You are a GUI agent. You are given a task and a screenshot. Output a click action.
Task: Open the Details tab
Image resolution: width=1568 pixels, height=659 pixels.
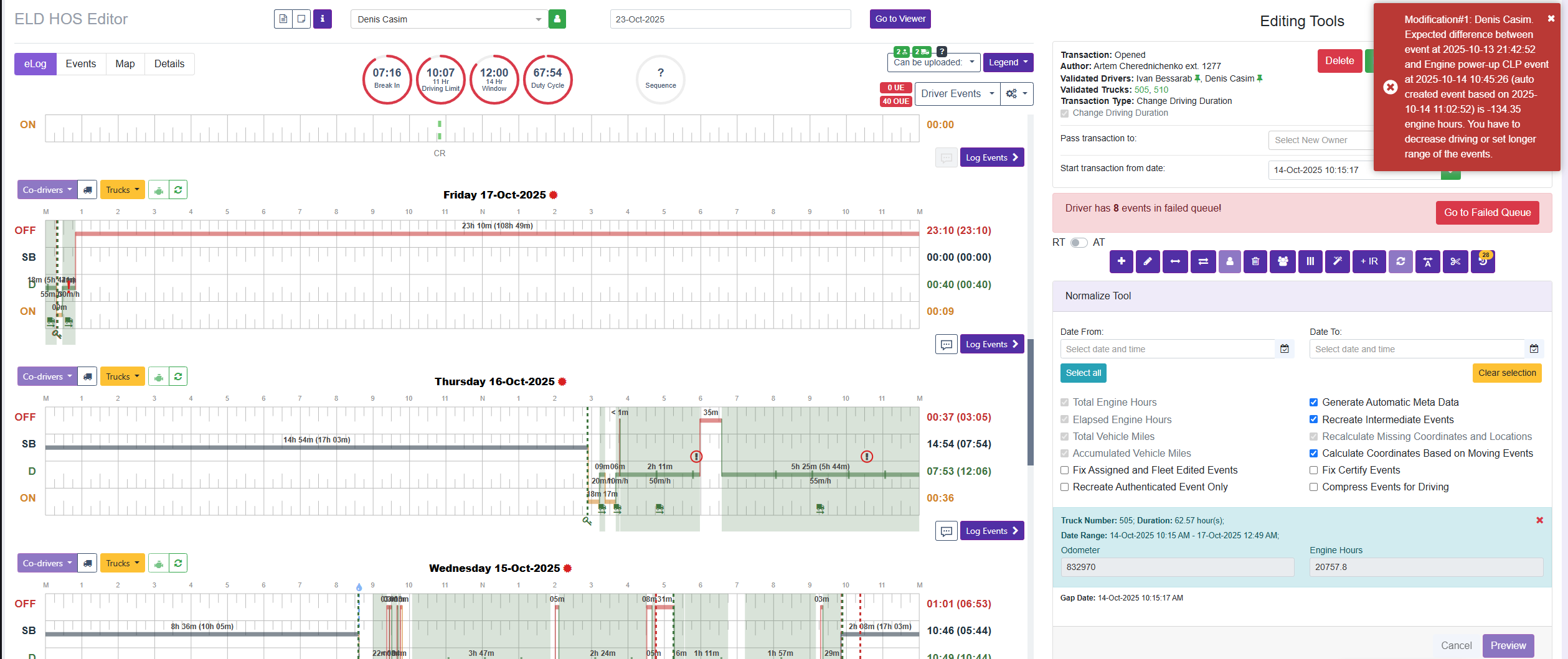tap(169, 64)
